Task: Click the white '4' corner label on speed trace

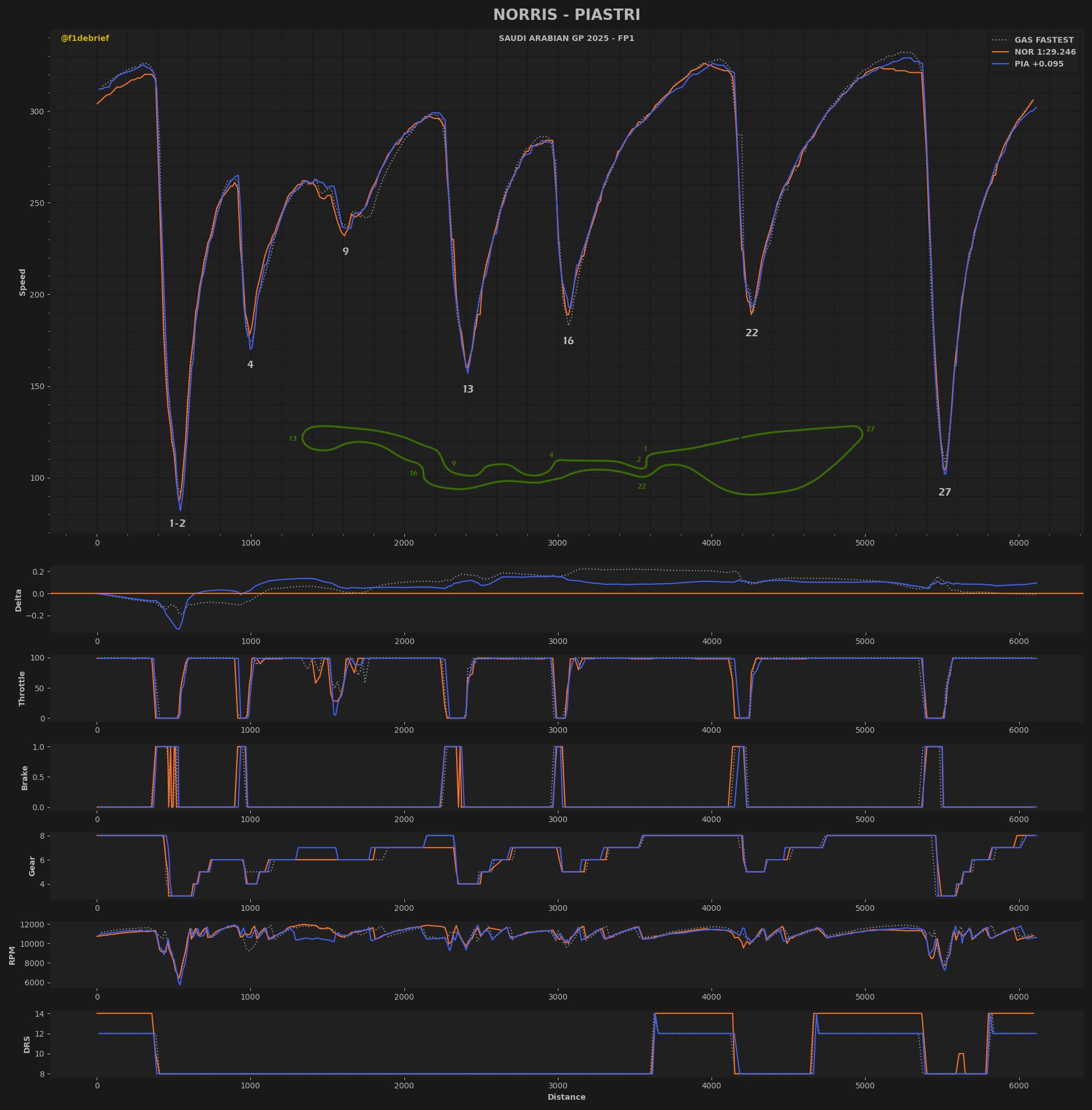Action: [250, 365]
